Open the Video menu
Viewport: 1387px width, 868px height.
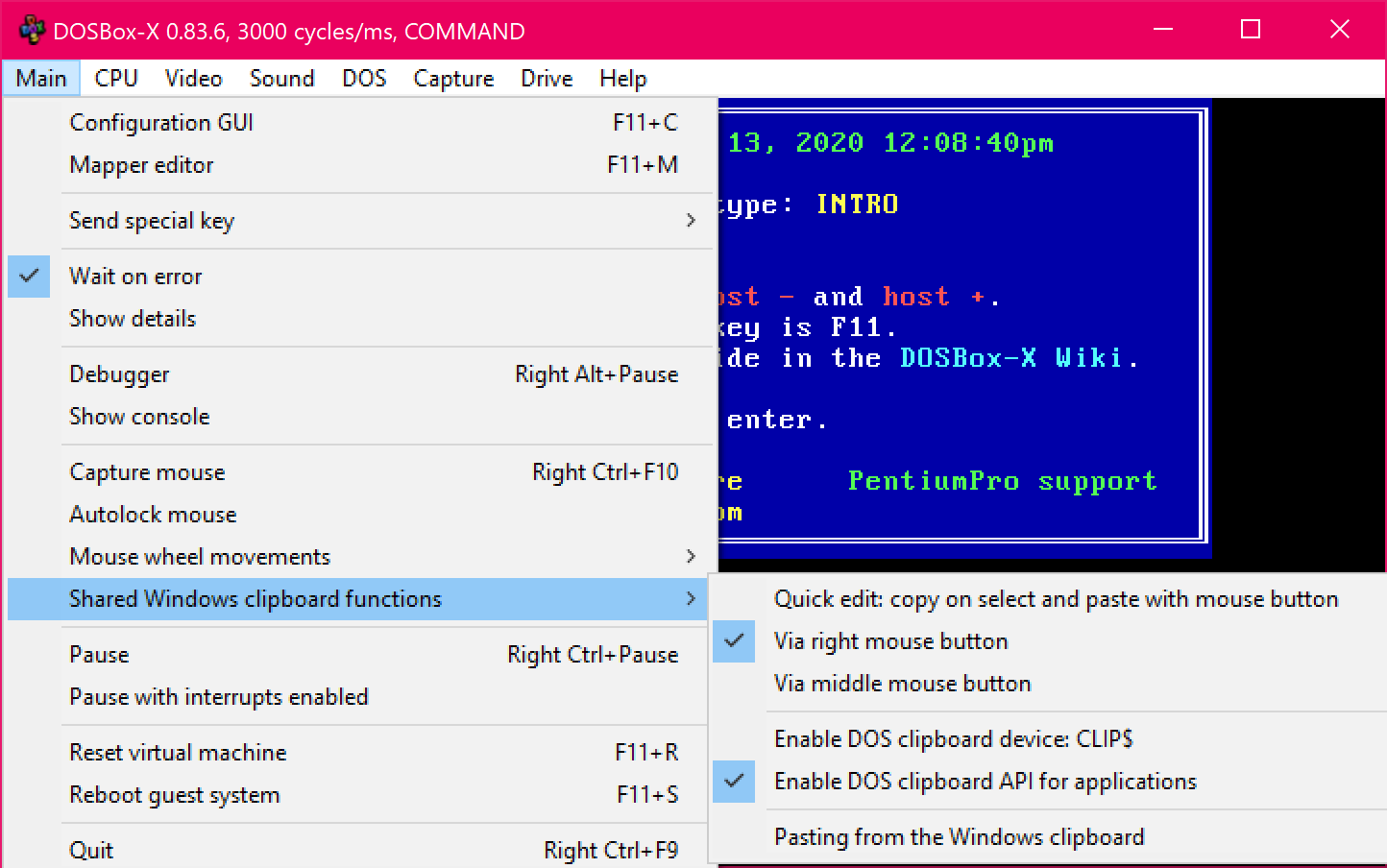[193, 79]
